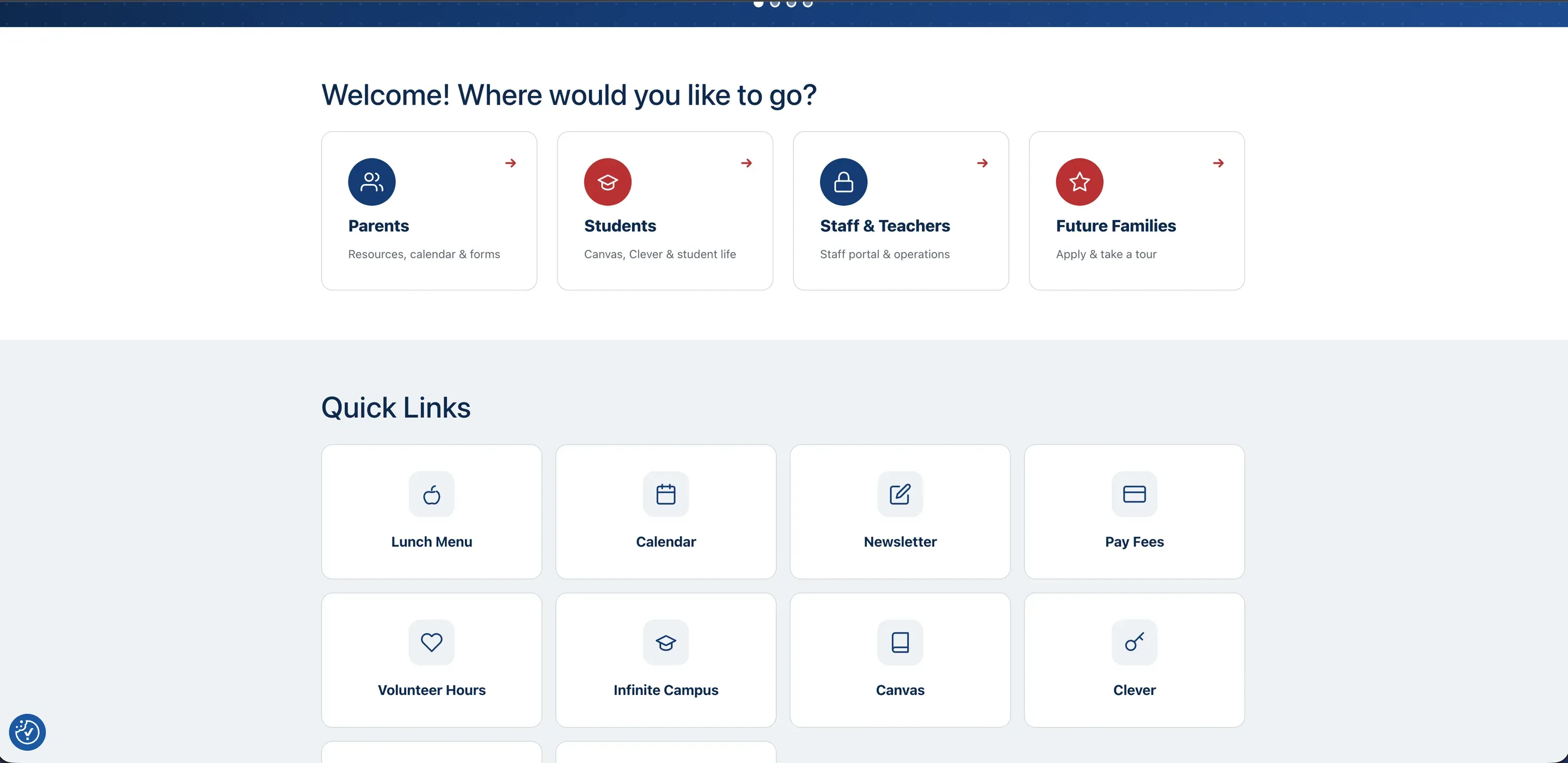The height and width of the screenshot is (763, 1568).
Task: Click the calendar icon in Quick Links
Action: click(x=666, y=494)
